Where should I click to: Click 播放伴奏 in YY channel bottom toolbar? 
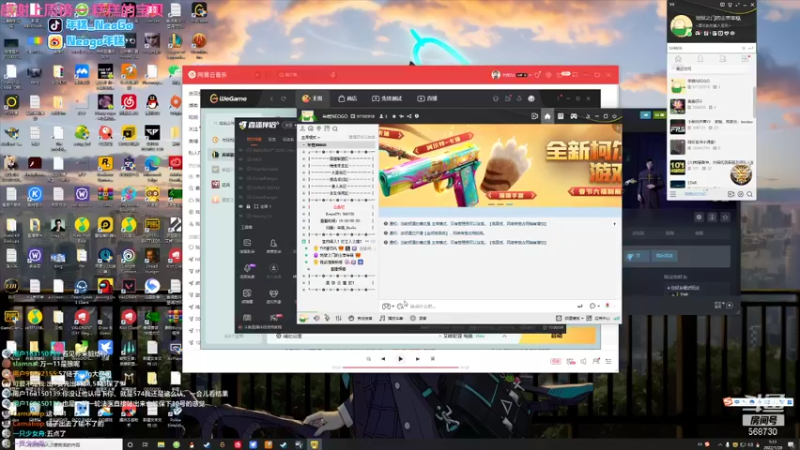coord(391,318)
